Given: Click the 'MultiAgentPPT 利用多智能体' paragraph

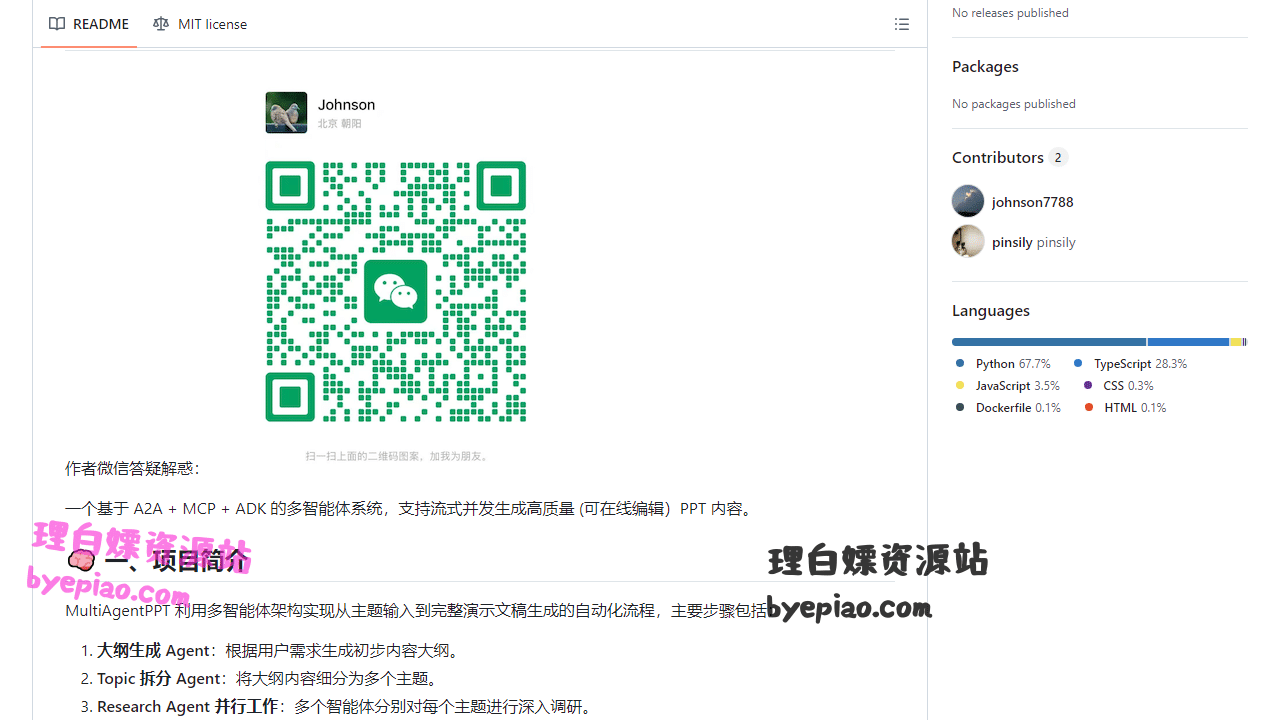Looking at the screenshot, I should pyautogui.click(x=416, y=610).
